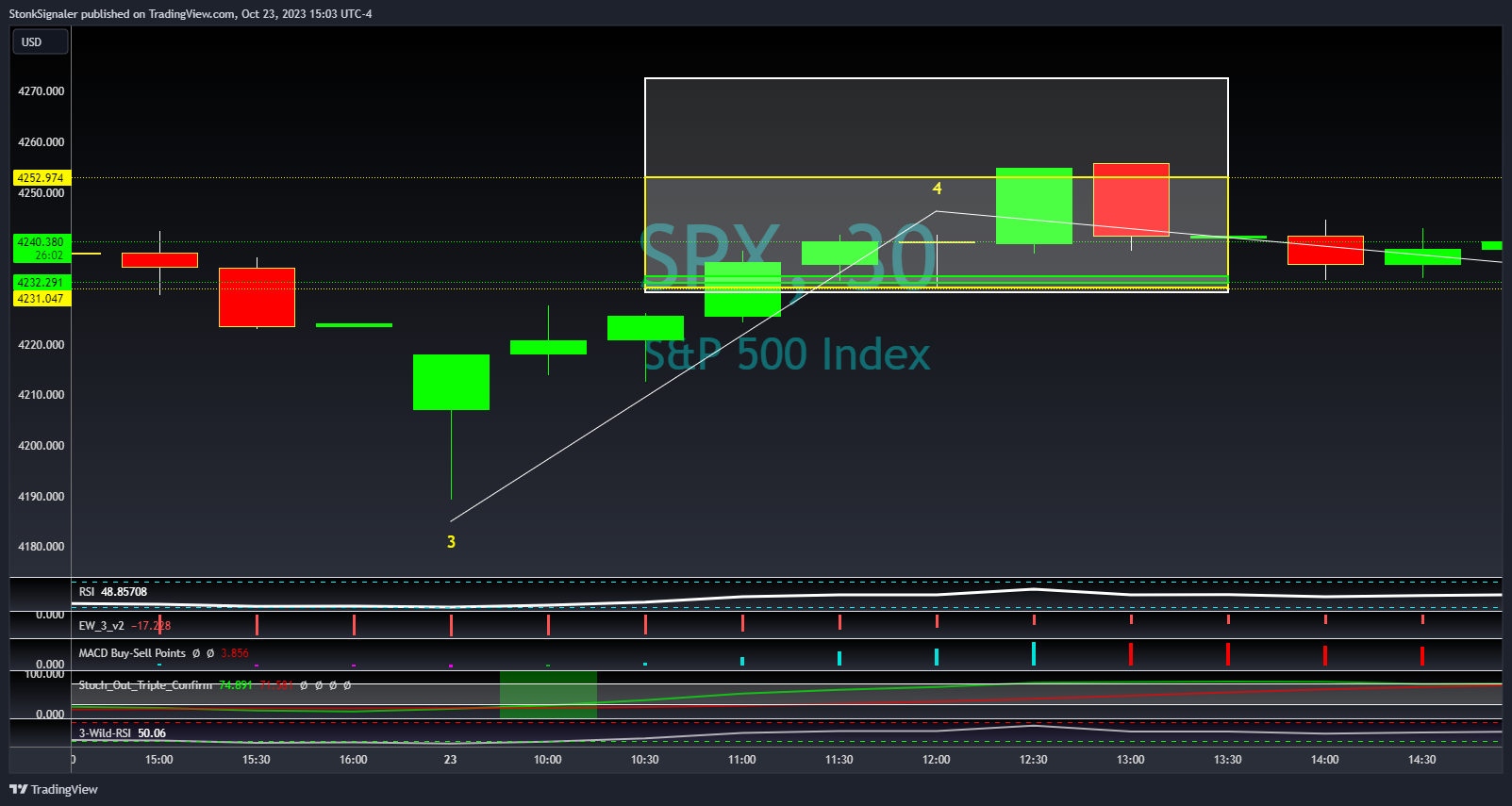Image resolution: width=1512 pixels, height=806 pixels.
Task: Click the 15:00 time axis label
Action: 159,760
